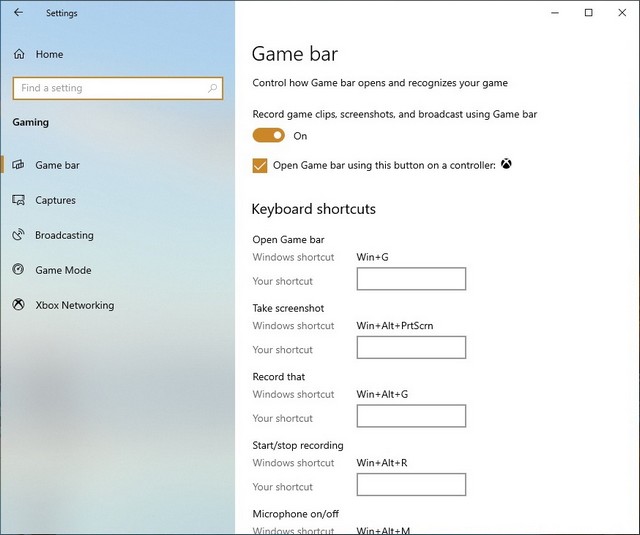This screenshot has height=535, width=640.
Task: Click Your shortcut field for Open Game bar
Action: click(x=411, y=279)
